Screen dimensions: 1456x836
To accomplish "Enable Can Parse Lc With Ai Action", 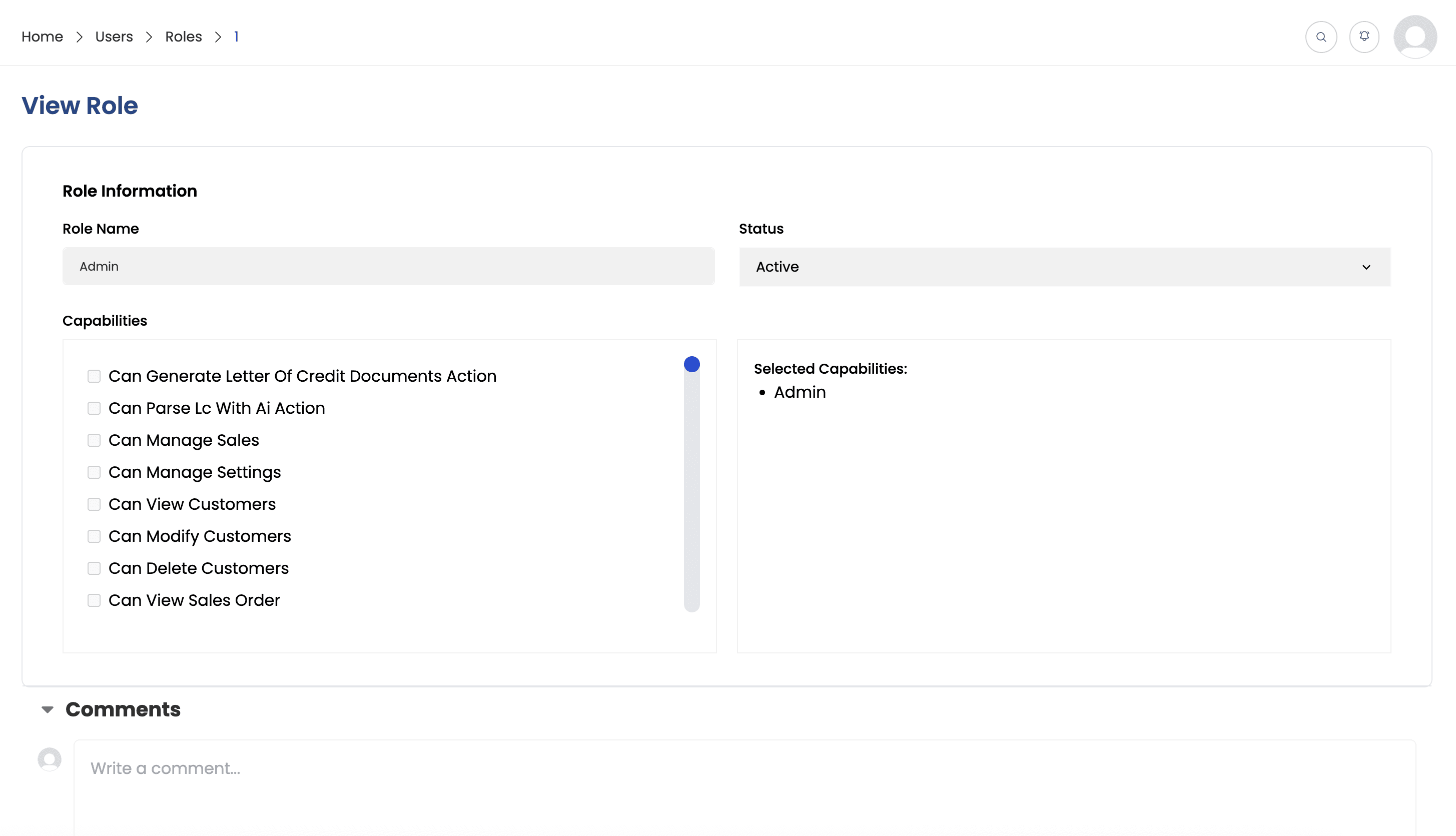I will pos(94,408).
